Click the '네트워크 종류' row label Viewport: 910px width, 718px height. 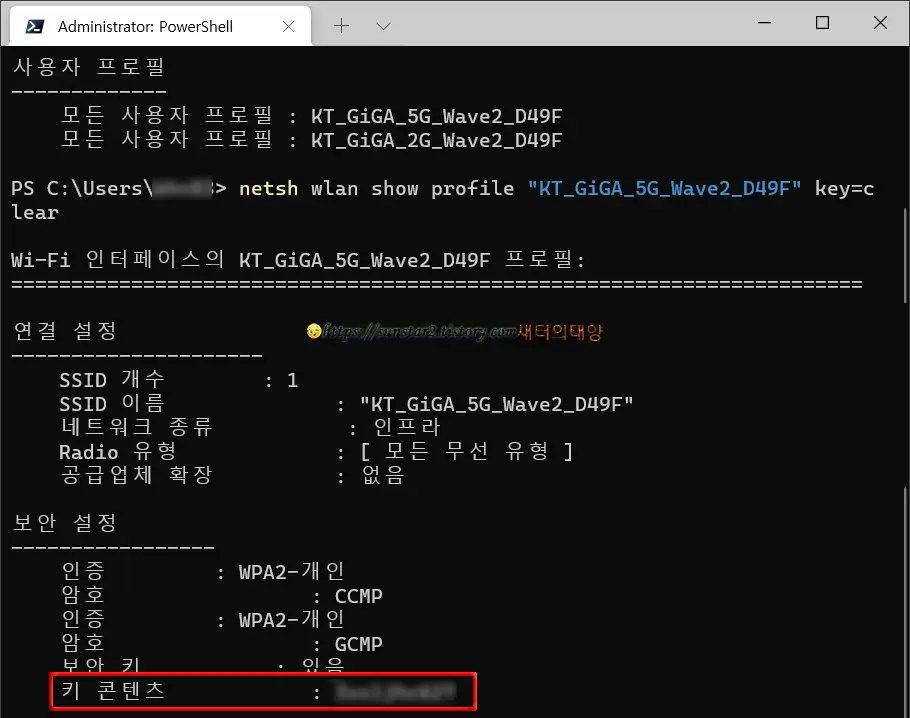click(x=137, y=428)
